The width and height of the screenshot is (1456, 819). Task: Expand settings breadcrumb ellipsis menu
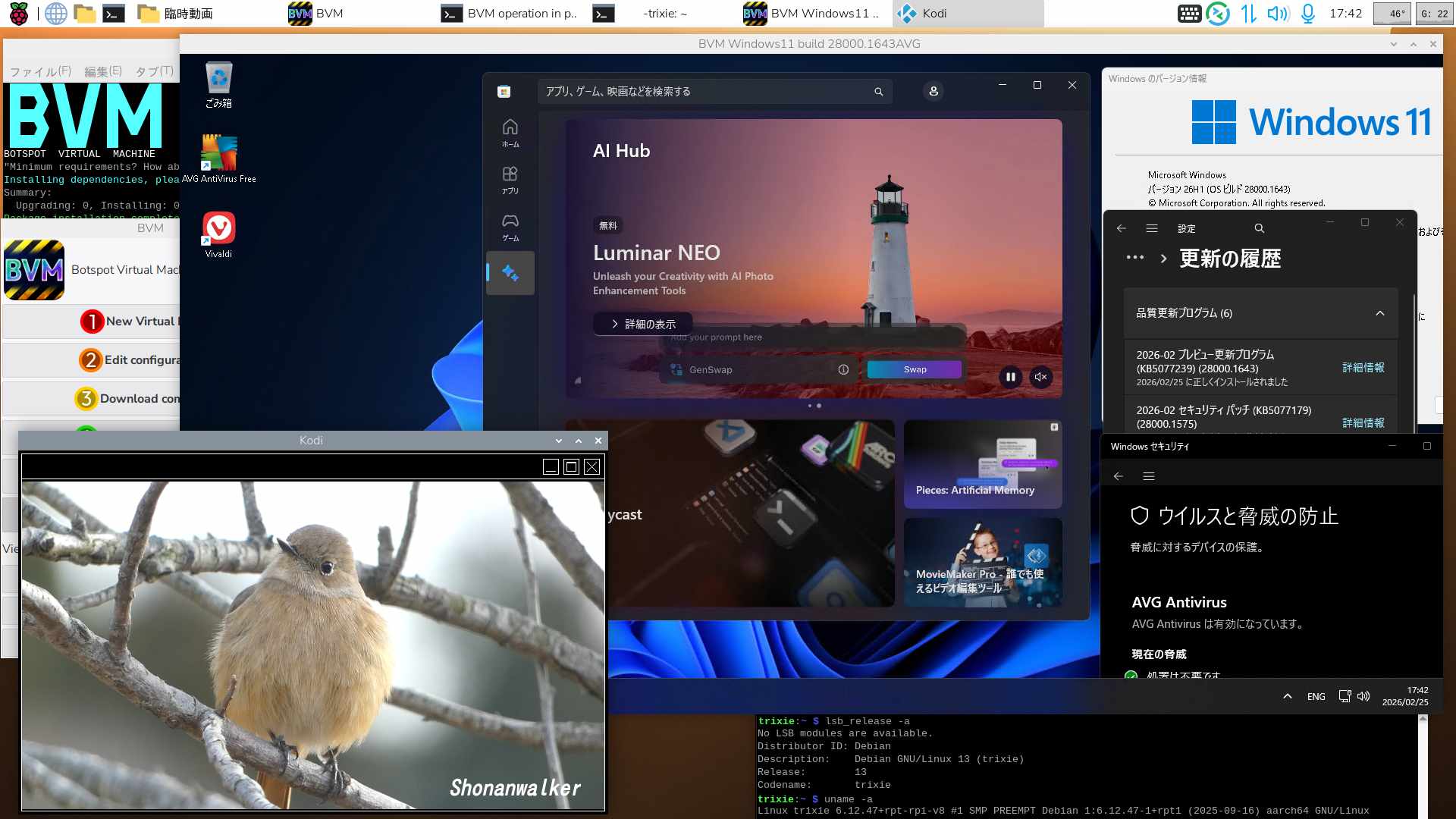tap(1134, 258)
